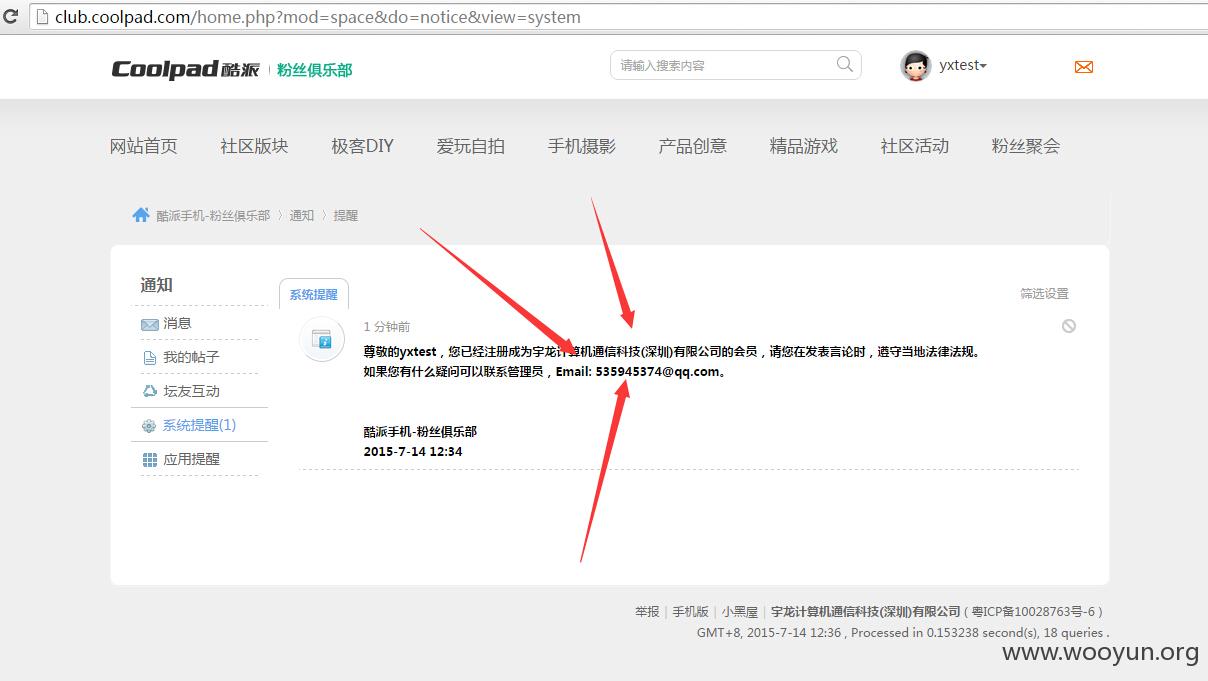Click the 1 分钟前 timestamp
1208x681 pixels.
pyautogui.click(x=387, y=327)
